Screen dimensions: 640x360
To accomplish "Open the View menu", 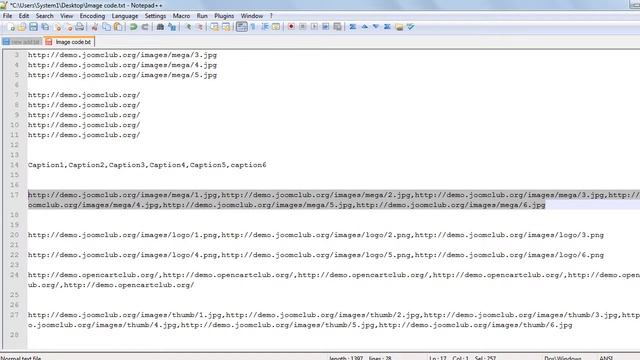I will (67, 16).
